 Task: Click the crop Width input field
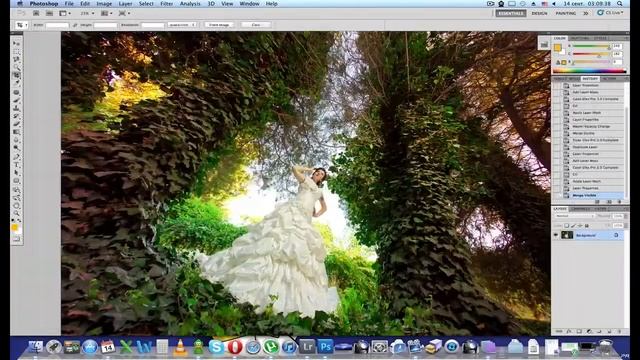[57, 25]
